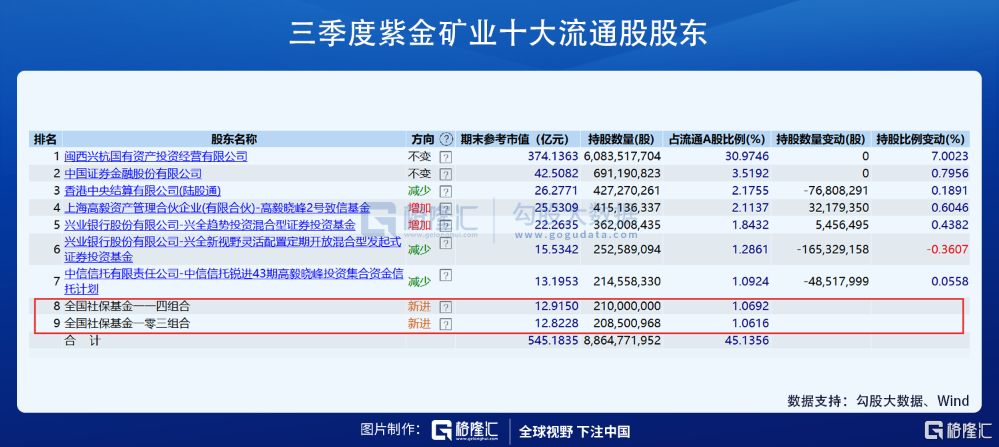Image resolution: width=999 pixels, height=447 pixels.
Task: Click the 三季度紫金矿业十大流通股股东 title
Action: [x=498, y=34]
